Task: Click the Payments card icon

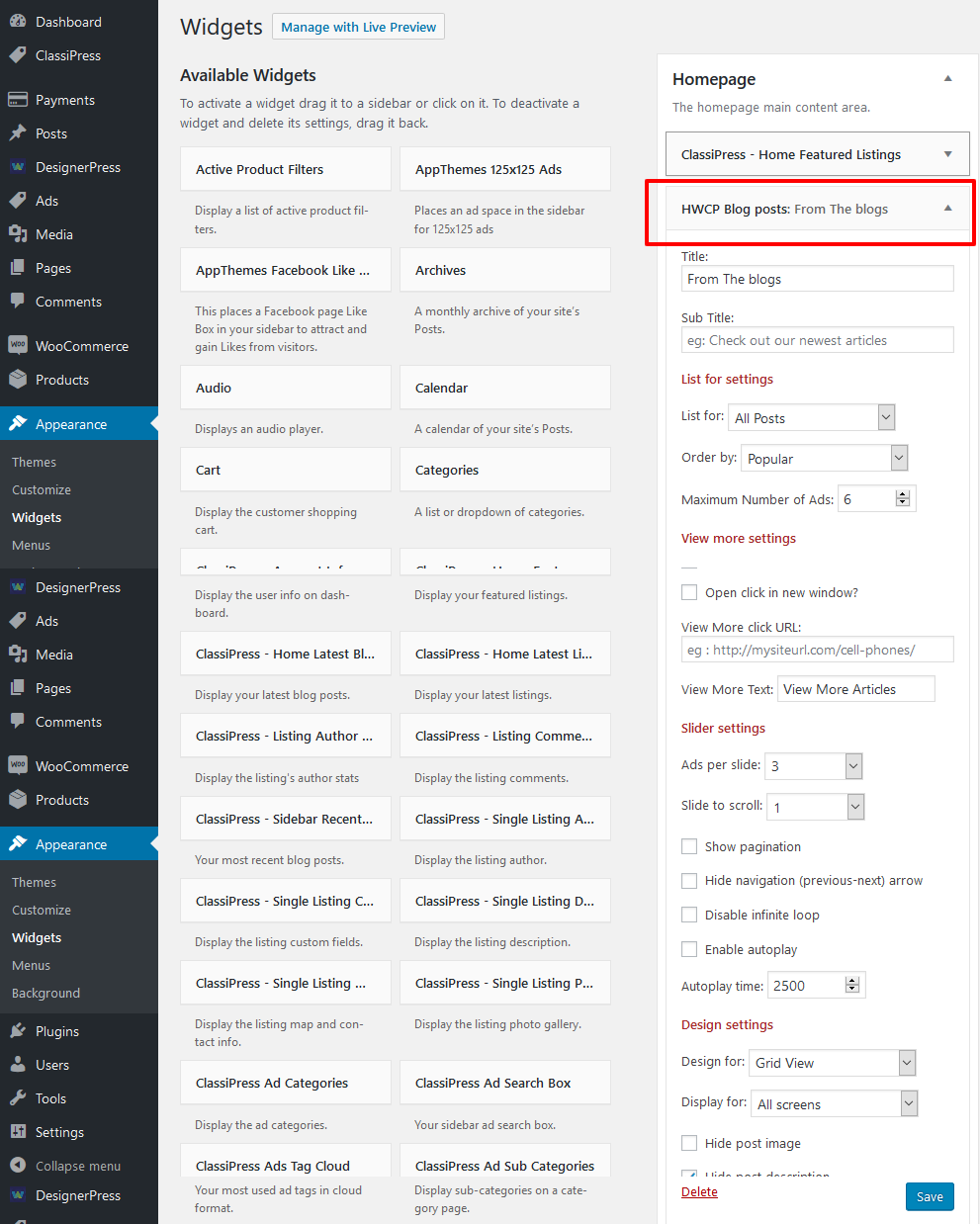Action: (18, 100)
